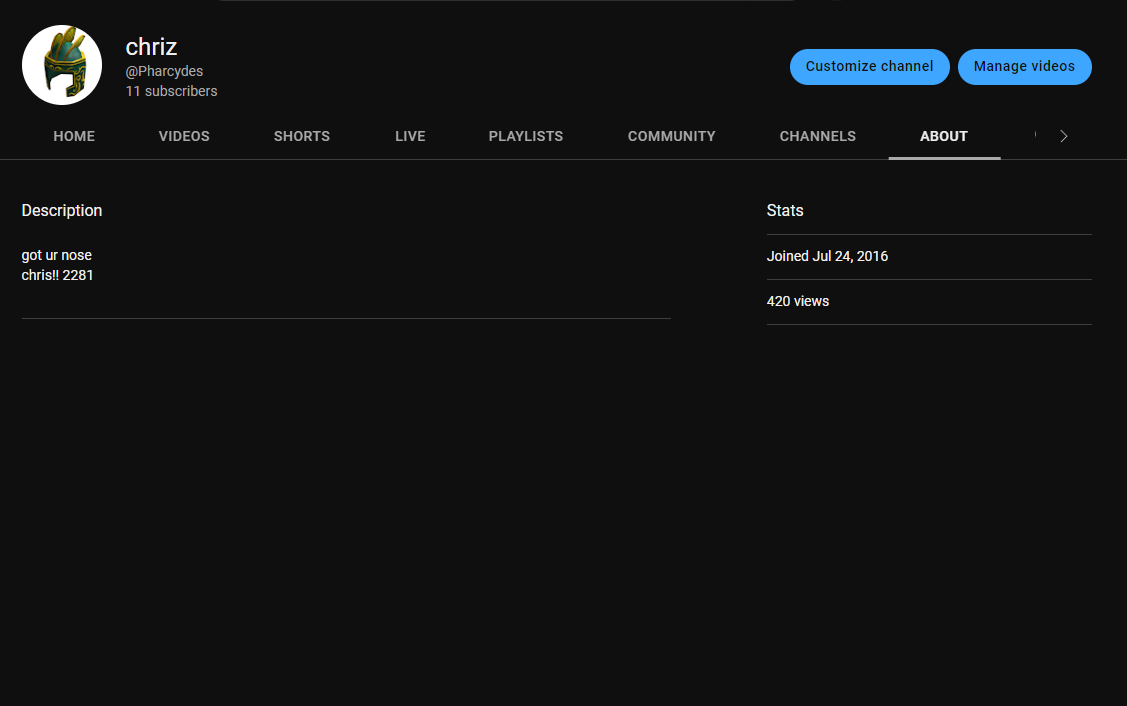Viewport: 1127px width, 706px height.
Task: Select the LIVE tab
Action: pyautogui.click(x=410, y=136)
